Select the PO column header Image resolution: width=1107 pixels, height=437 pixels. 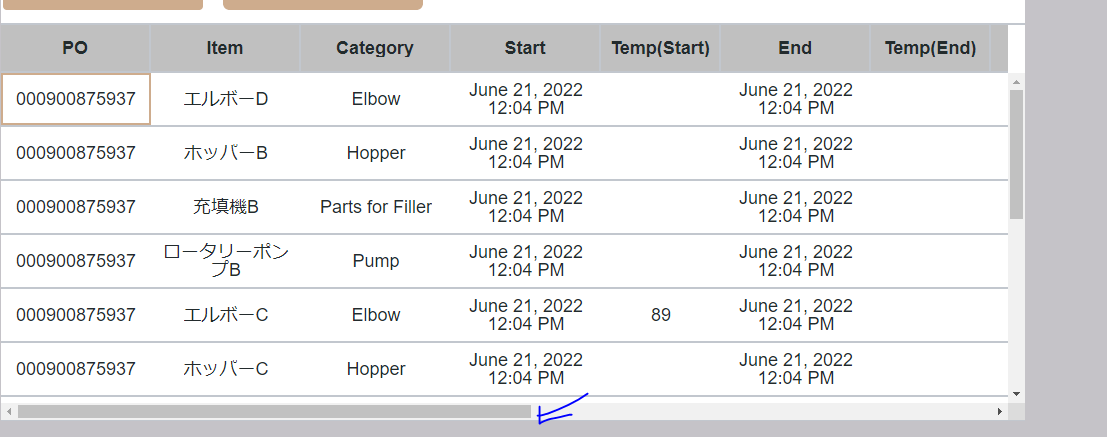click(x=75, y=48)
